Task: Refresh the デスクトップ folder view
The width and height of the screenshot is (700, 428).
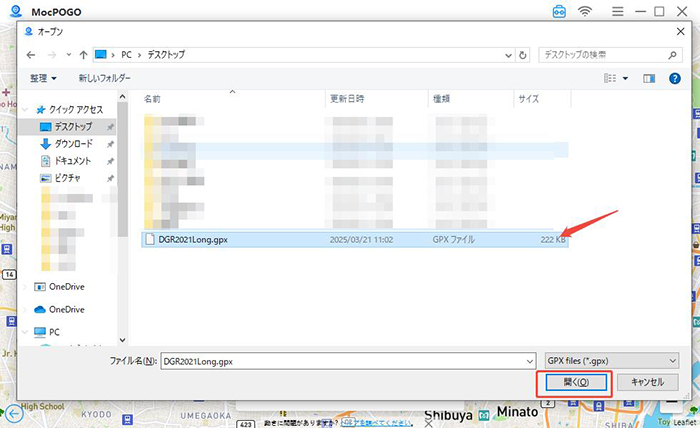Action: (x=522, y=55)
